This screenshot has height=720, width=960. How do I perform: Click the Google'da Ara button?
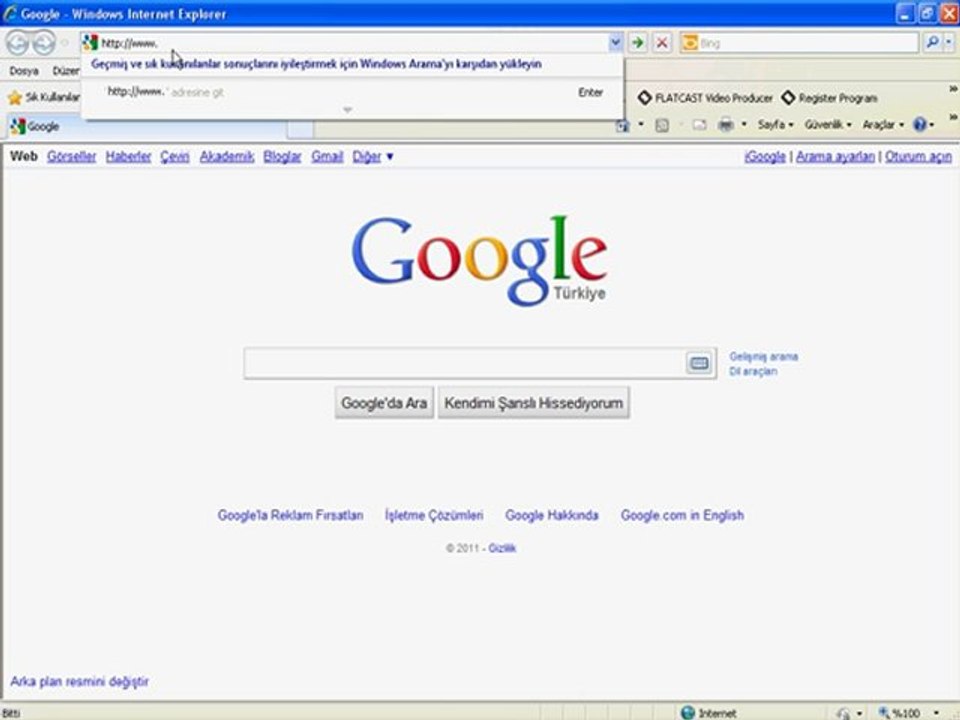tap(384, 403)
